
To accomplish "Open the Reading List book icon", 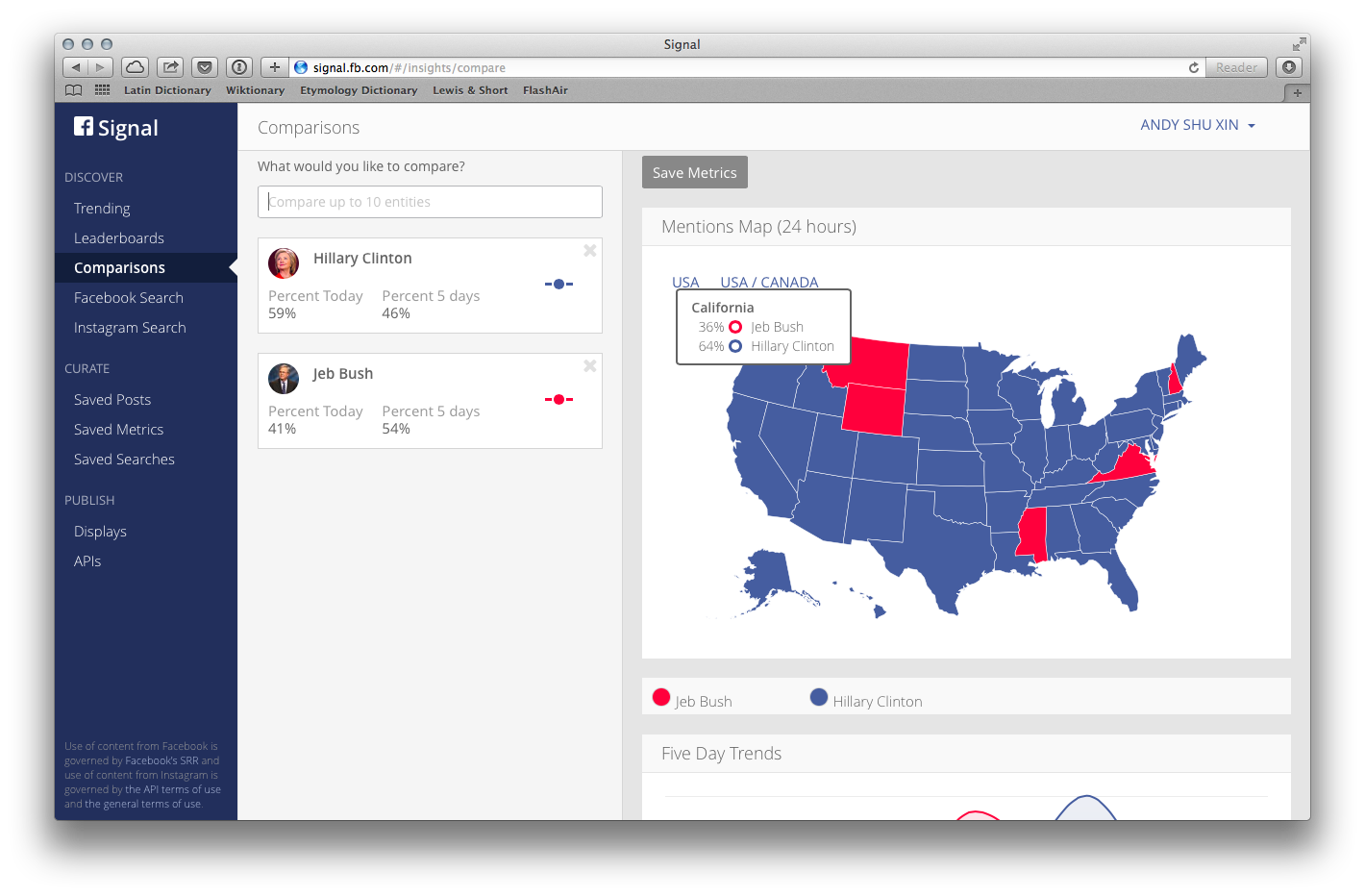I will pyautogui.click(x=74, y=90).
